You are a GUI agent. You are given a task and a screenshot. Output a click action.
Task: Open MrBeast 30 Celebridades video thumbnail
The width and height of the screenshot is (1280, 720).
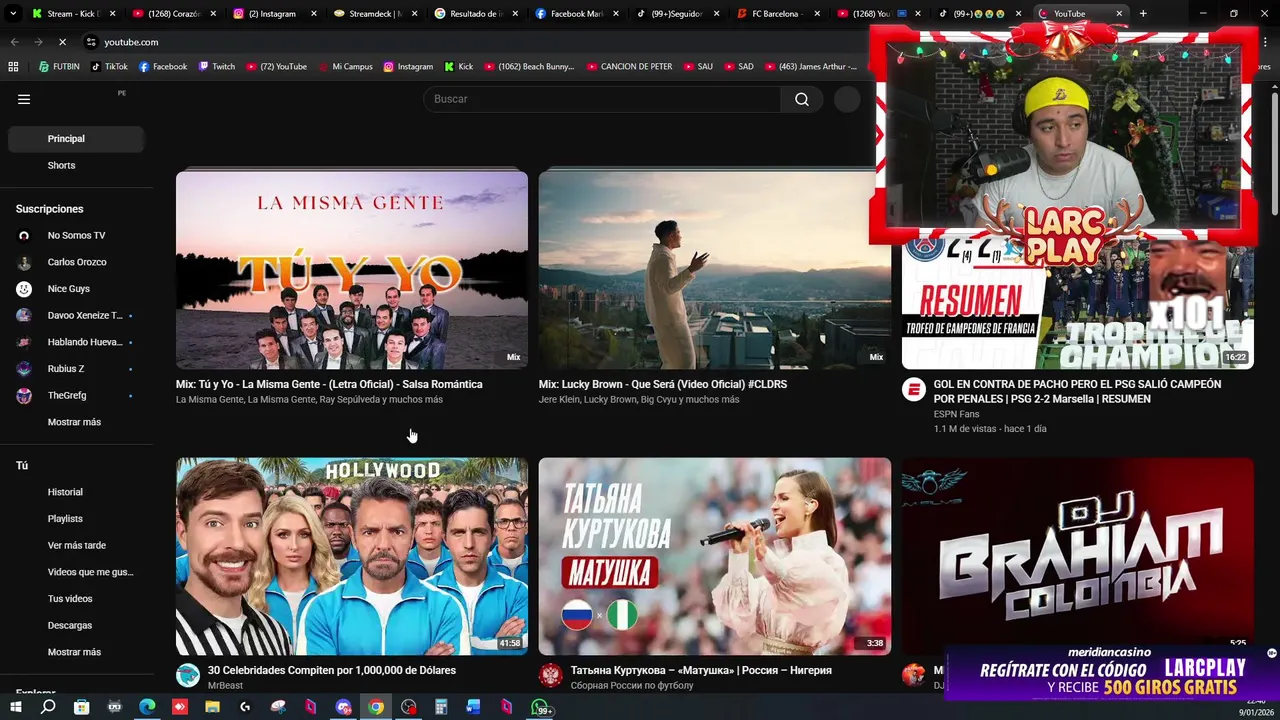tap(352, 556)
